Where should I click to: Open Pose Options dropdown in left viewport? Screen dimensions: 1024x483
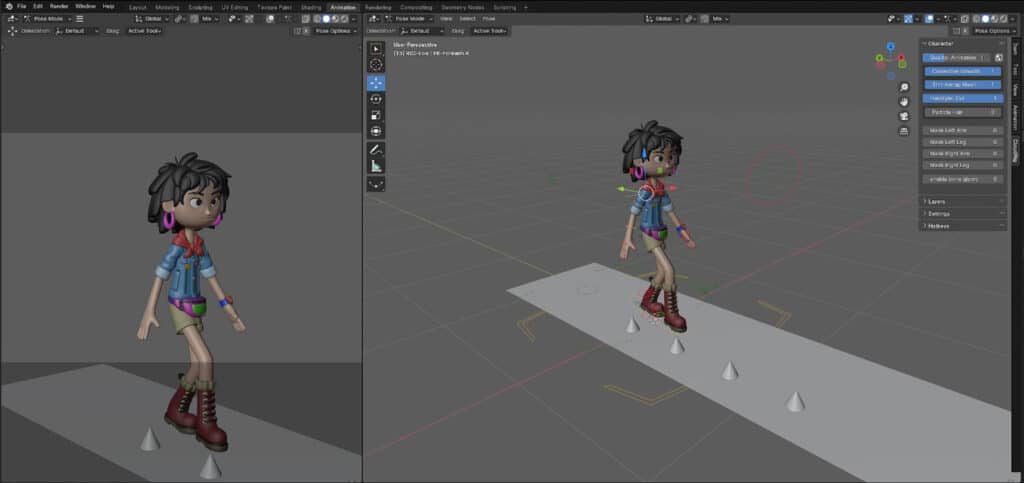[336, 31]
